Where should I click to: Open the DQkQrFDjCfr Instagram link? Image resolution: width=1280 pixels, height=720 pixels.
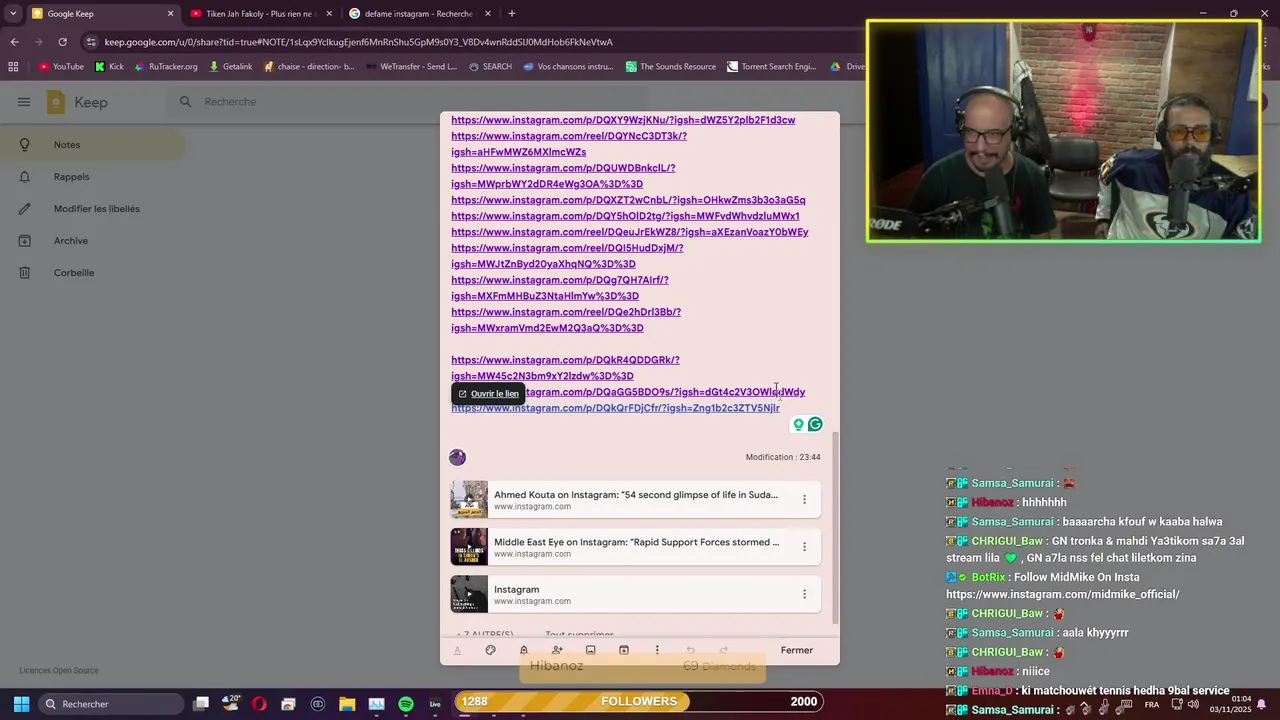coord(615,408)
